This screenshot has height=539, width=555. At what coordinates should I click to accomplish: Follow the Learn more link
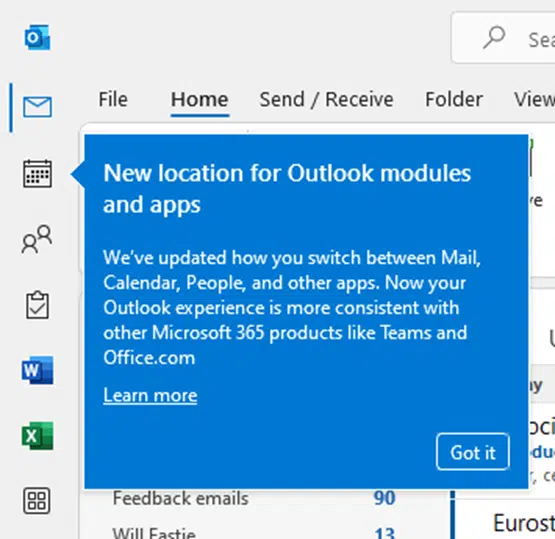150,395
